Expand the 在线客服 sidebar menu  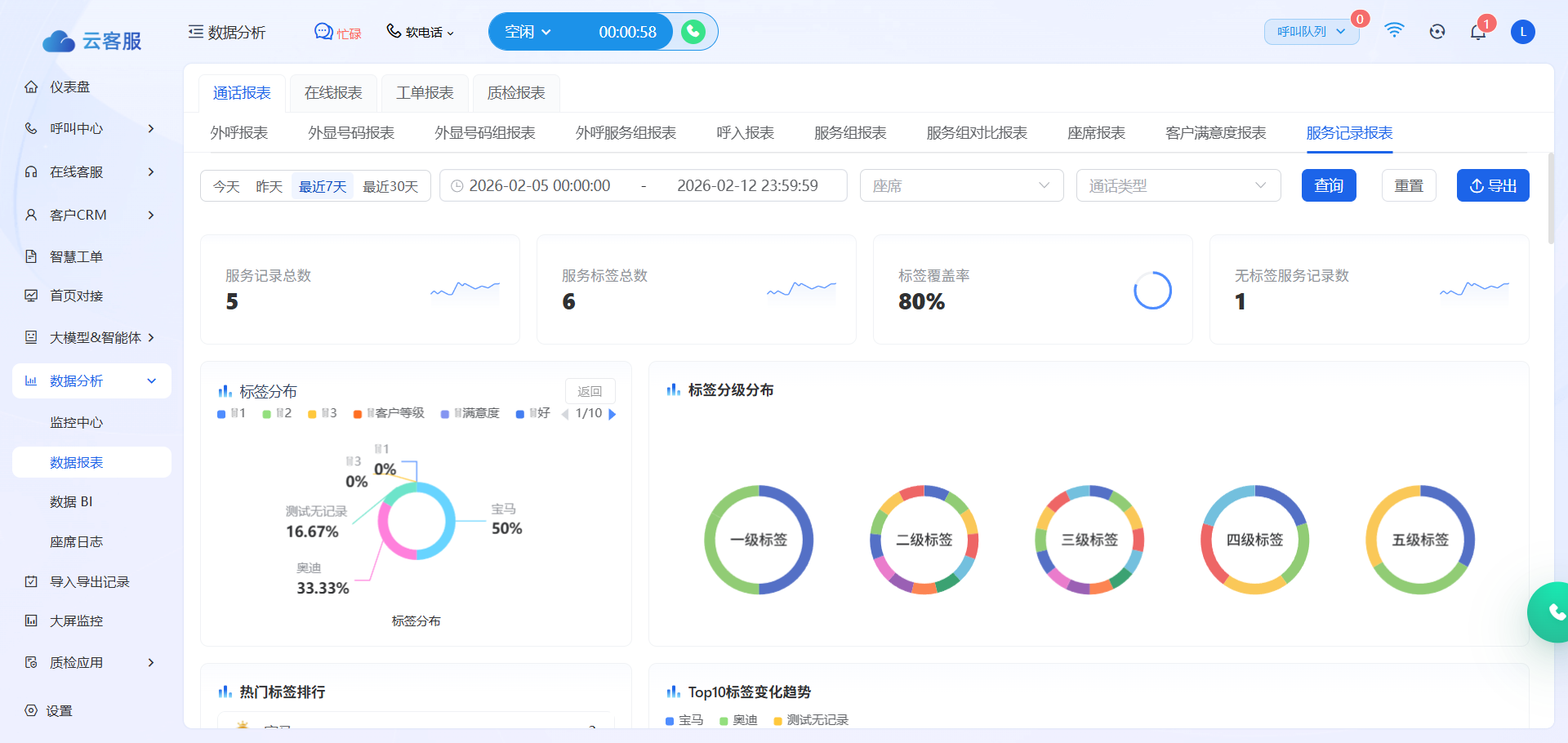[90, 171]
